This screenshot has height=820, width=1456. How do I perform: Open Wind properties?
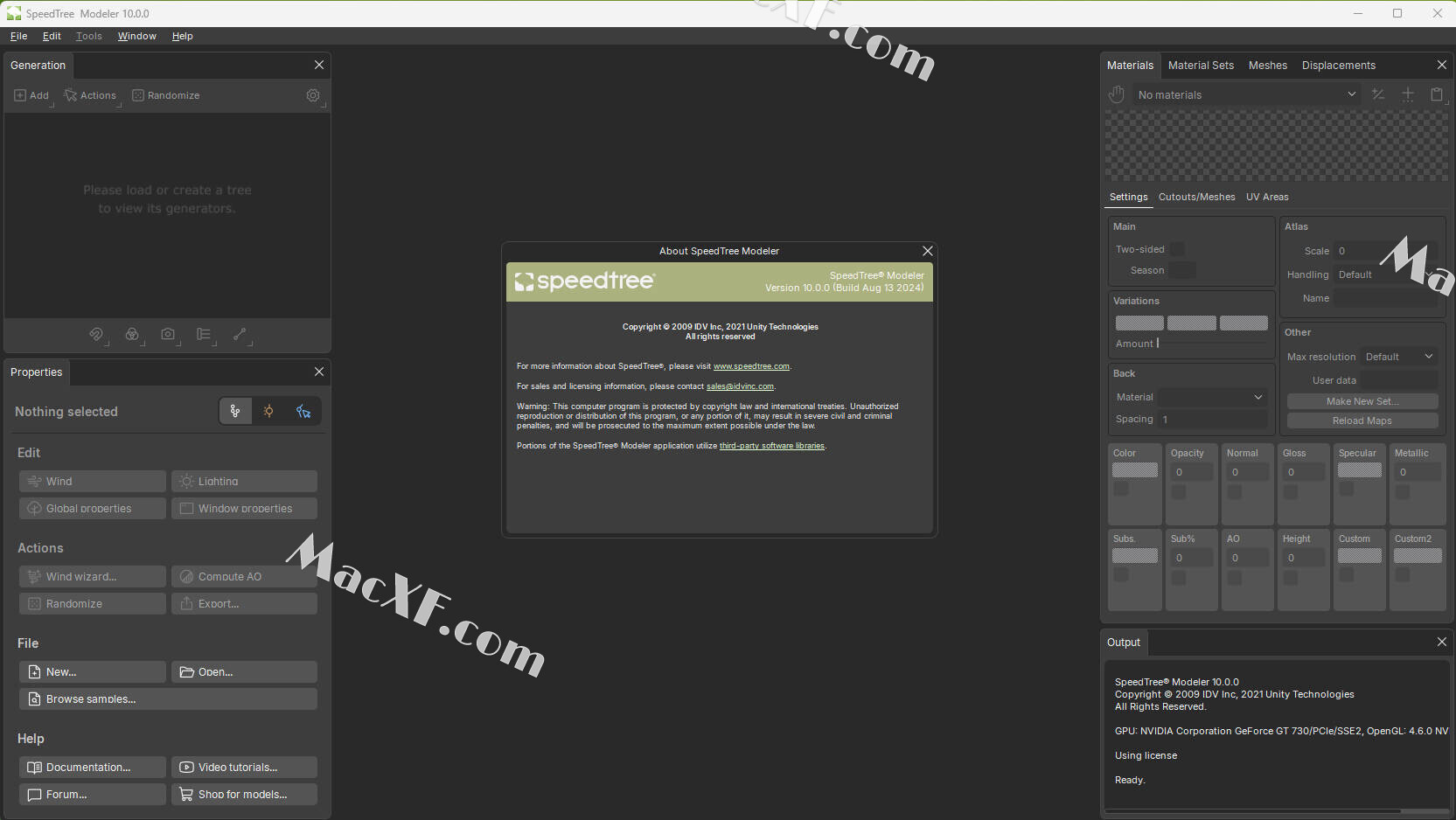pos(92,482)
